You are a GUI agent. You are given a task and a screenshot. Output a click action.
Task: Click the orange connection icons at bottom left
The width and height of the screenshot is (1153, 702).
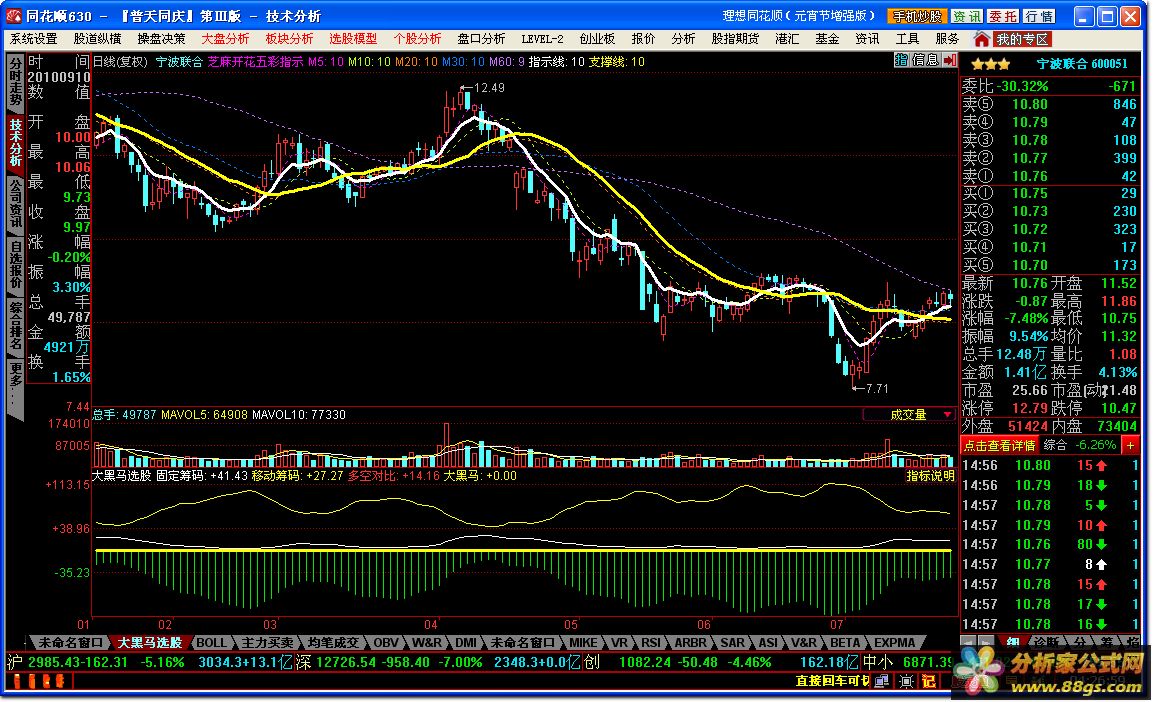[x=37, y=681]
